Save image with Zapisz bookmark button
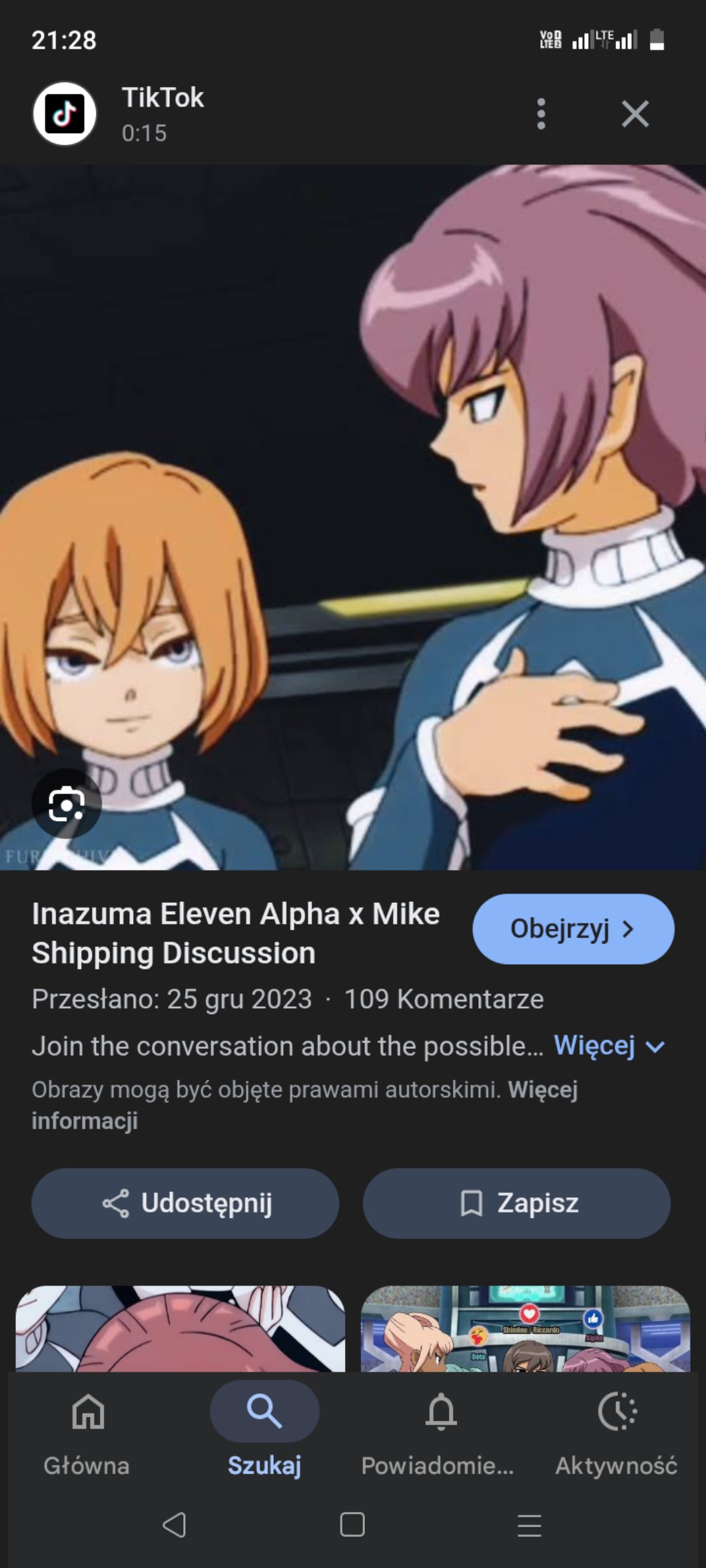The width and height of the screenshot is (706, 1568). click(x=516, y=1203)
